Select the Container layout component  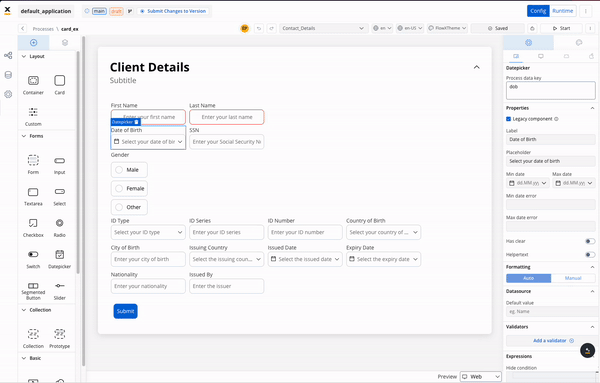(x=33, y=85)
